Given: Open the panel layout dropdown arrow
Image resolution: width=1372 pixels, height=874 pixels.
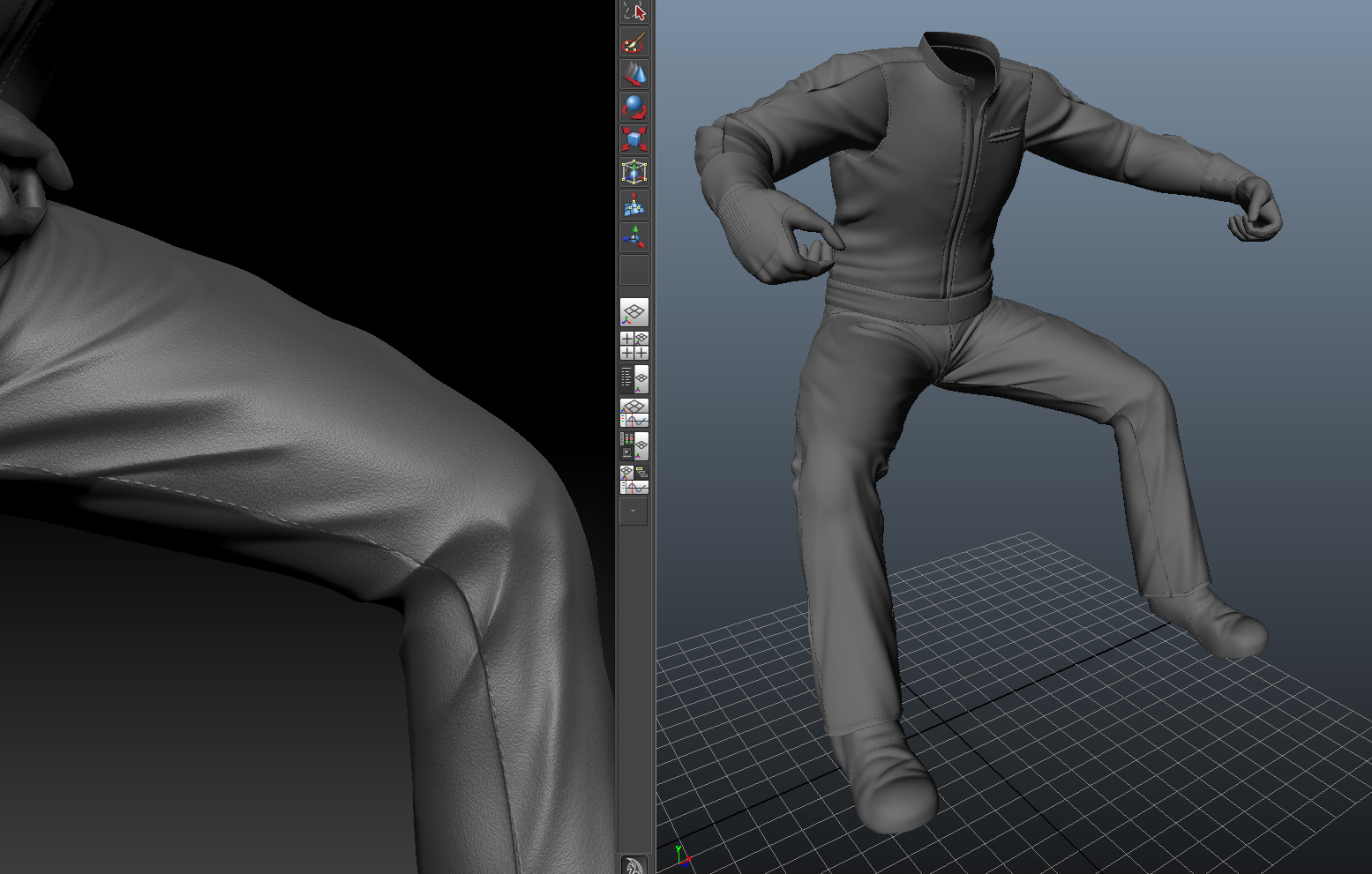Looking at the screenshot, I should click(x=634, y=512).
